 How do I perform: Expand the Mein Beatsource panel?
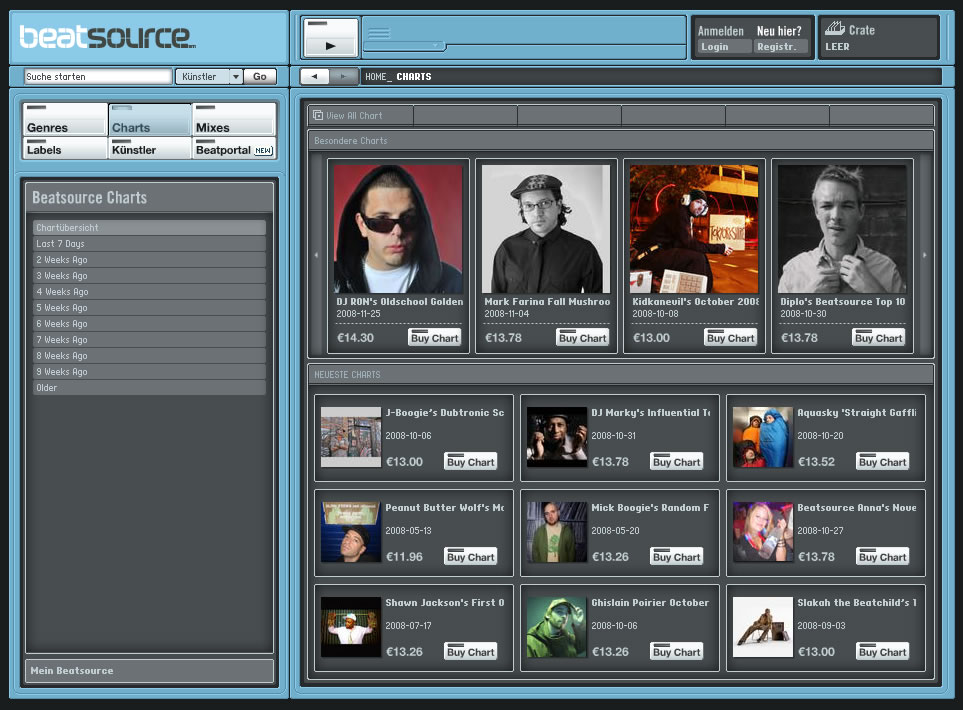click(149, 671)
